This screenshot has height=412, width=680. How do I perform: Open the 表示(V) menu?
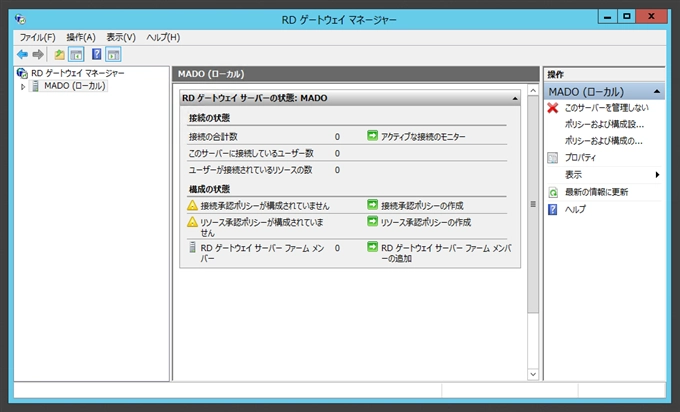tap(121, 37)
